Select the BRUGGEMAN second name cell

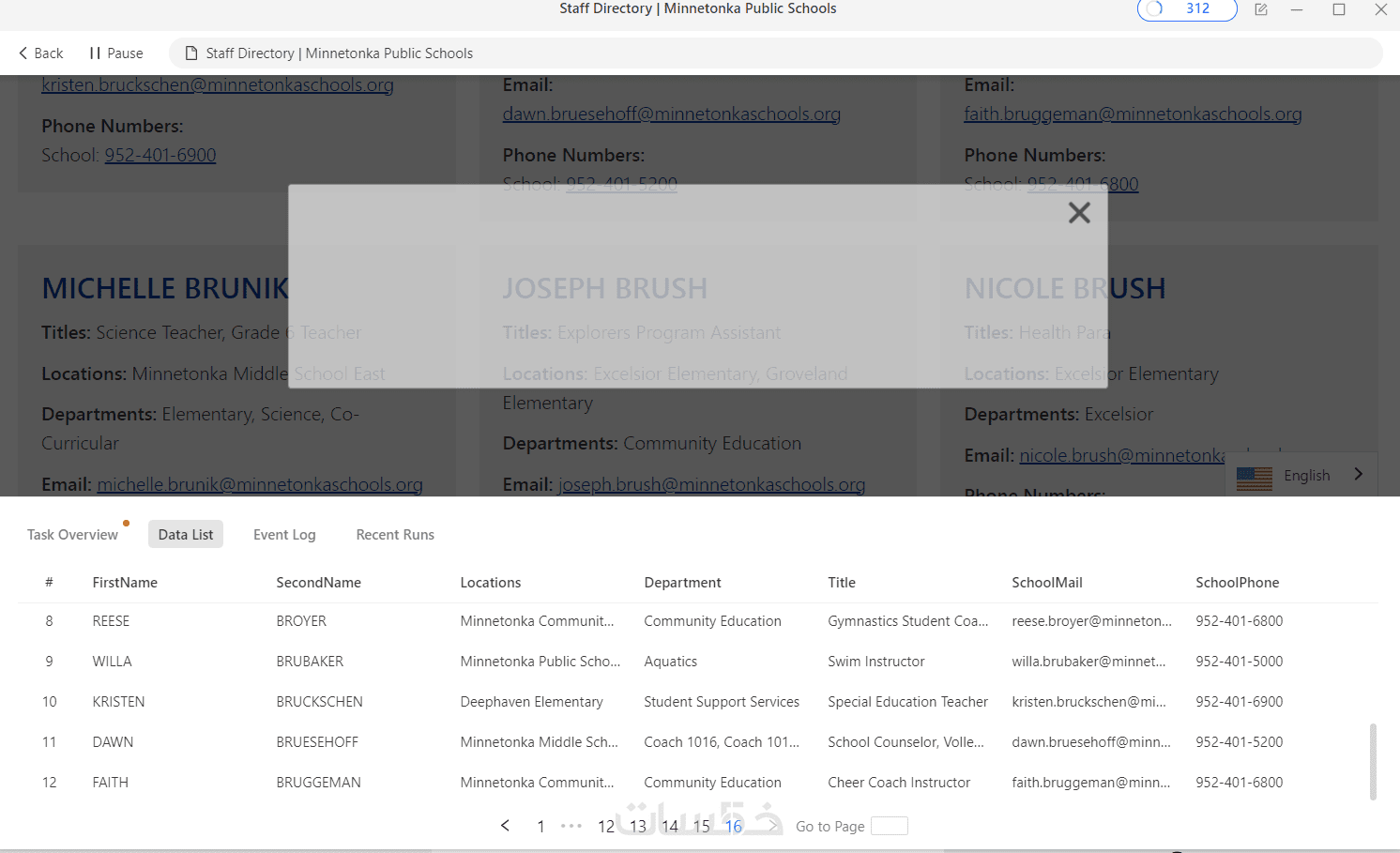click(x=318, y=783)
